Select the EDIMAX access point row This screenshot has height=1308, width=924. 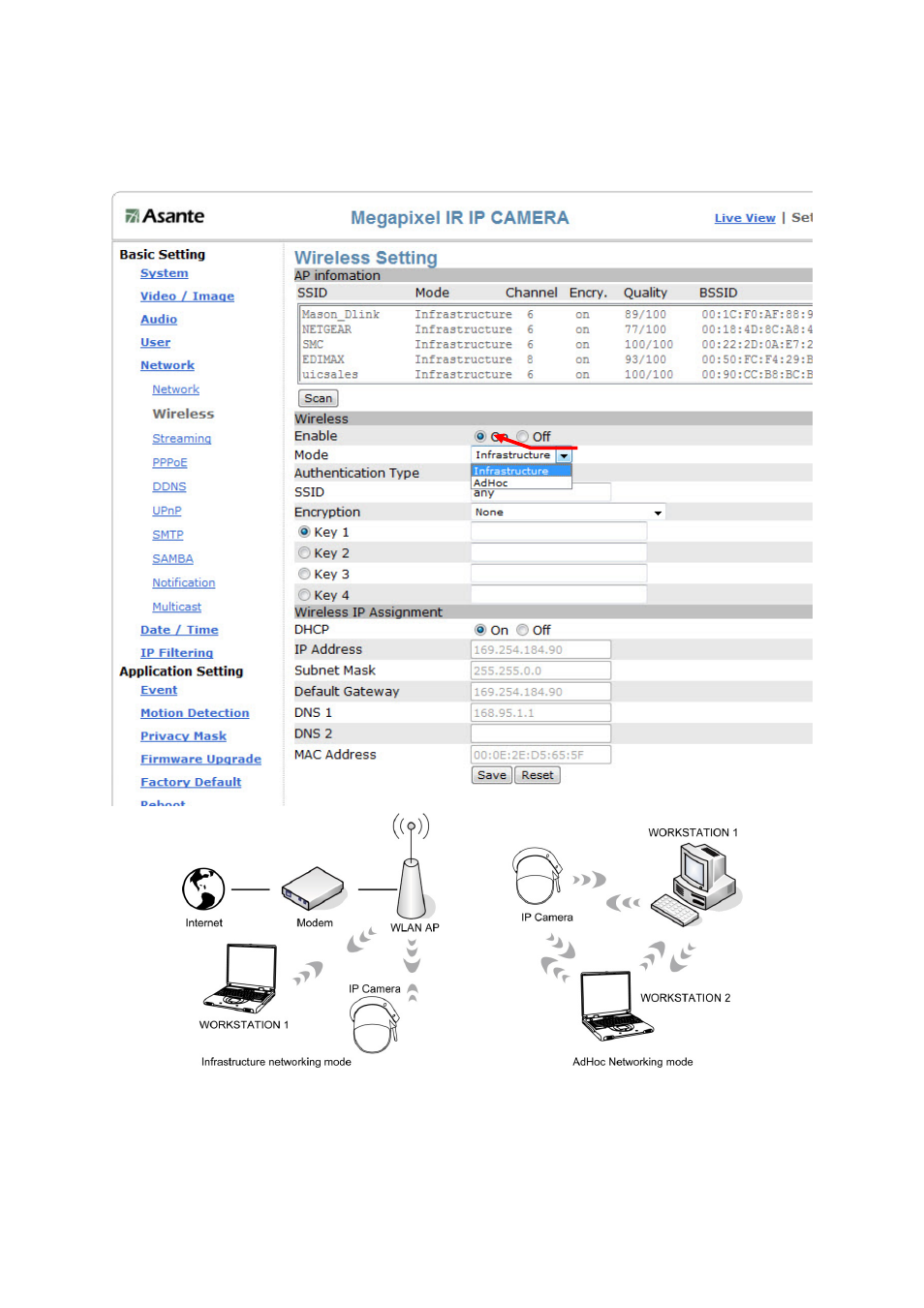coord(557,359)
